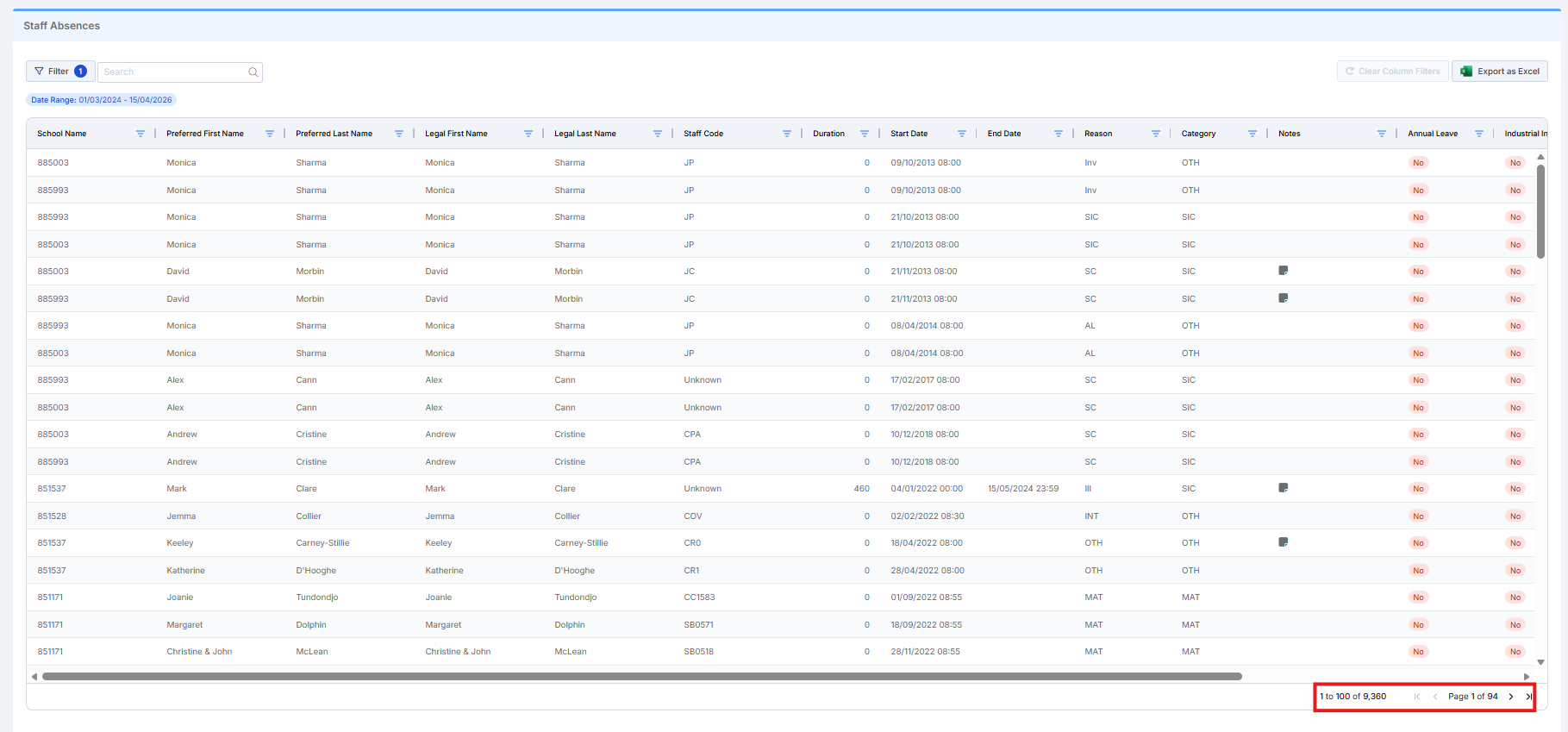The height and width of the screenshot is (732, 1568).
Task: Click the scroll-left arrow of the table
Action: tap(34, 677)
